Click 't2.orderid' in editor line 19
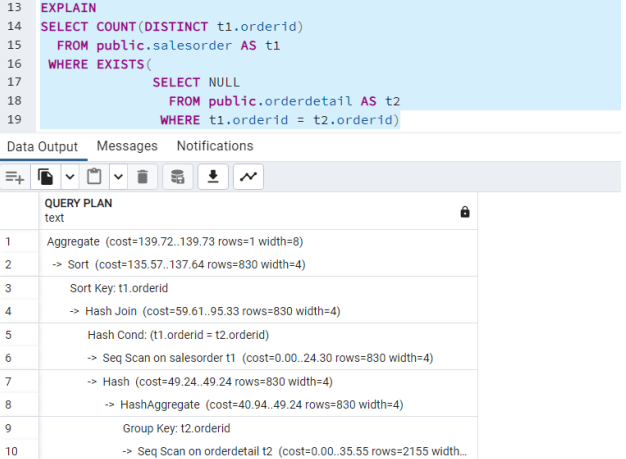Screen dimensions: 626x459 354,120
